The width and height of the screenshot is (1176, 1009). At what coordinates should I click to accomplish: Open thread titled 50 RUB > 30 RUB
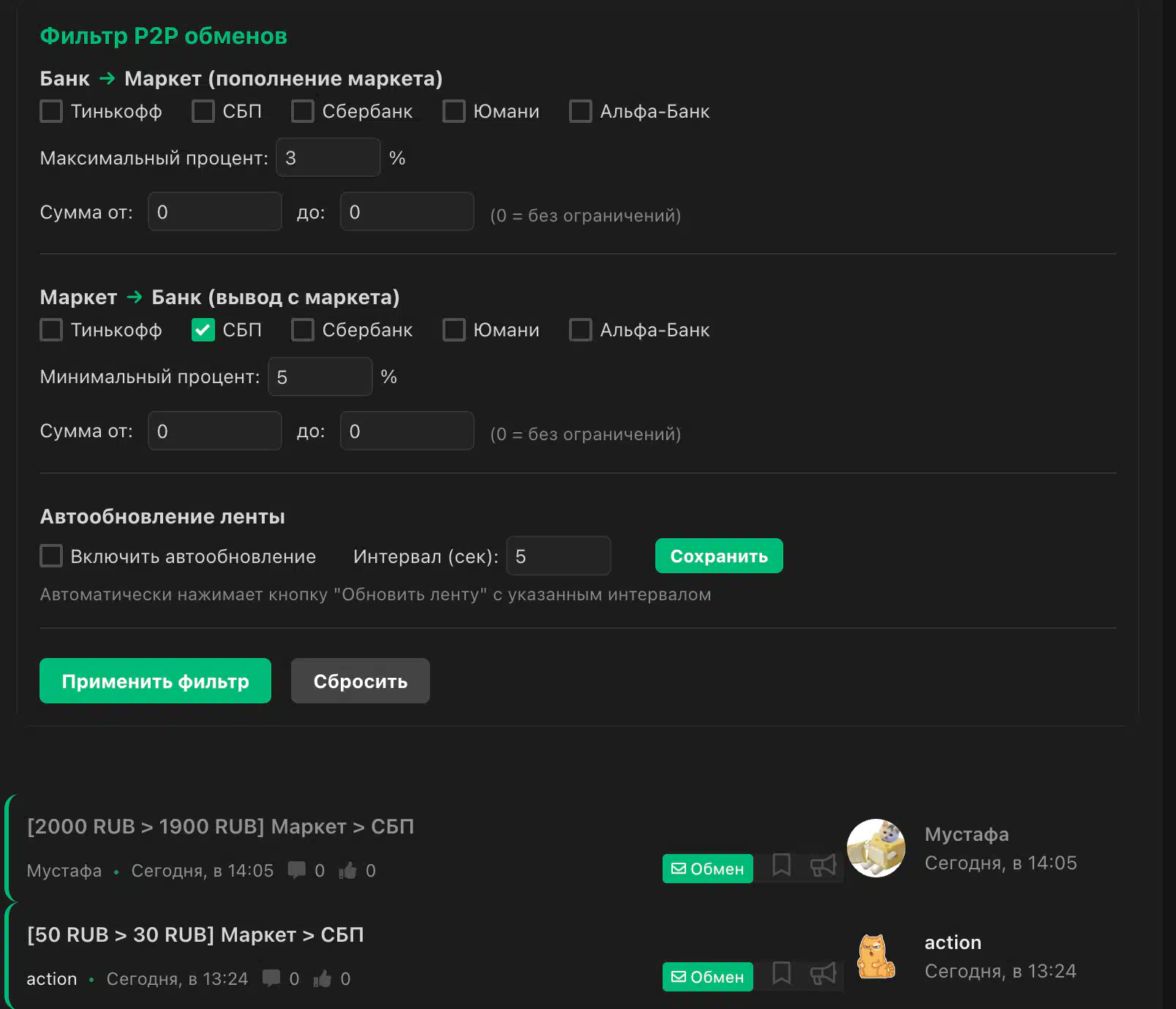pyautogui.click(x=195, y=935)
